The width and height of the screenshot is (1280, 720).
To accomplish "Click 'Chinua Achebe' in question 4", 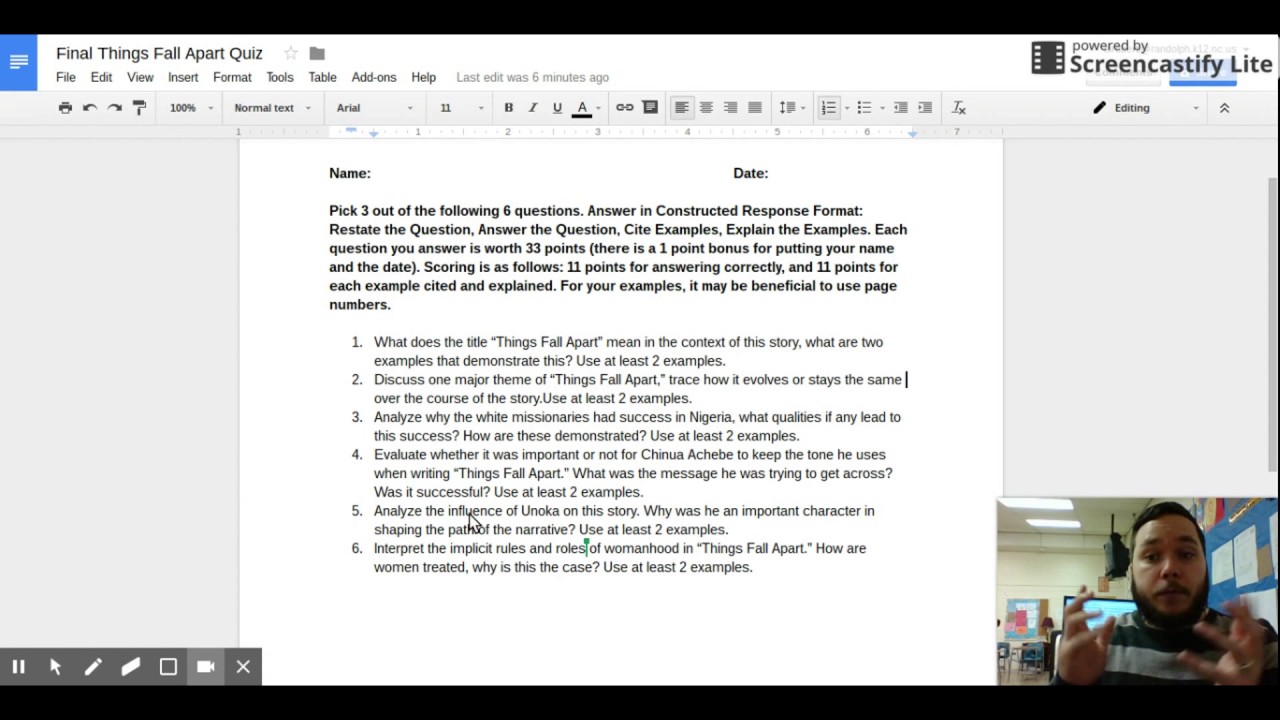I will [687, 455].
